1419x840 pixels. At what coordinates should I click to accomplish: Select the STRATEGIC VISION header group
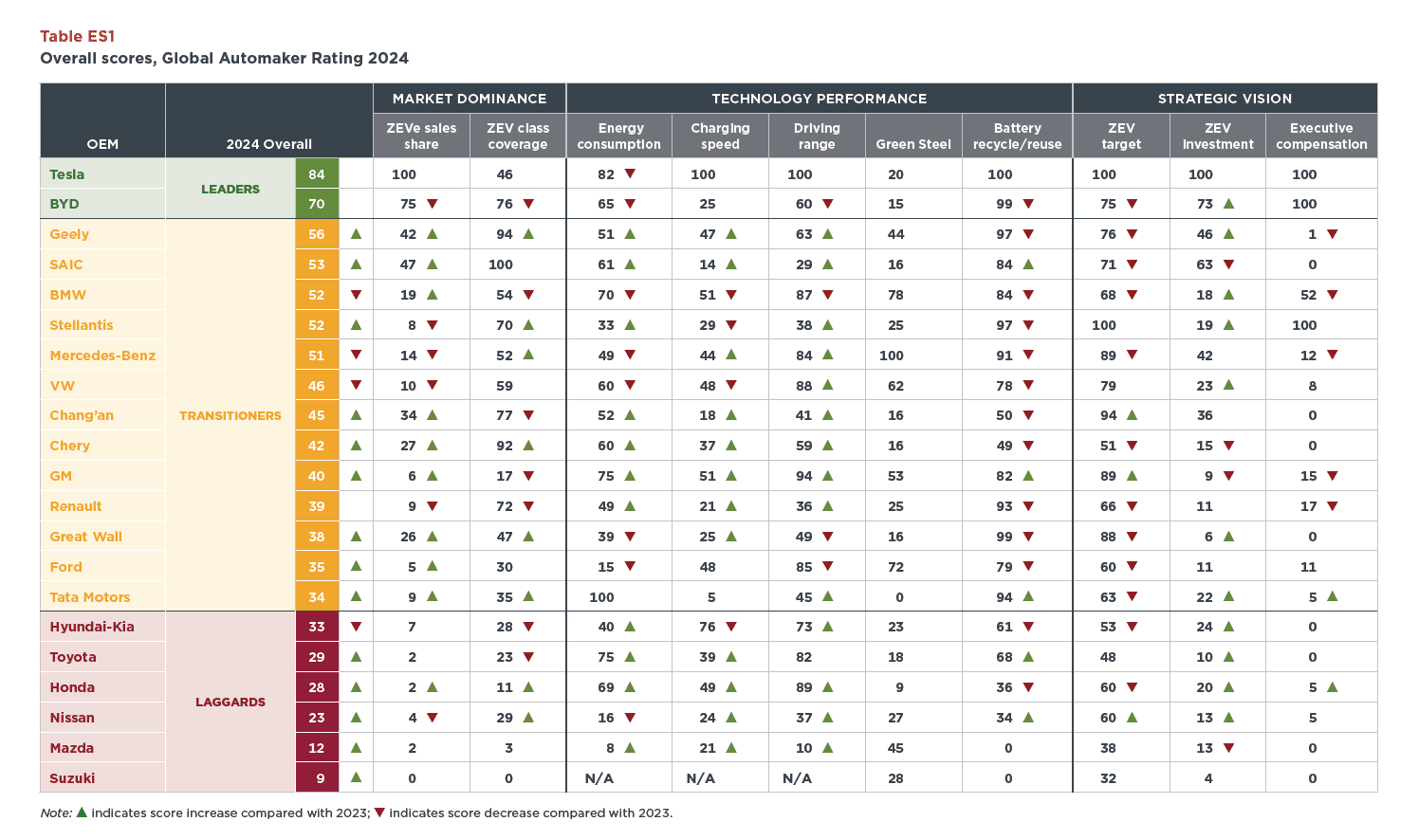click(1225, 99)
